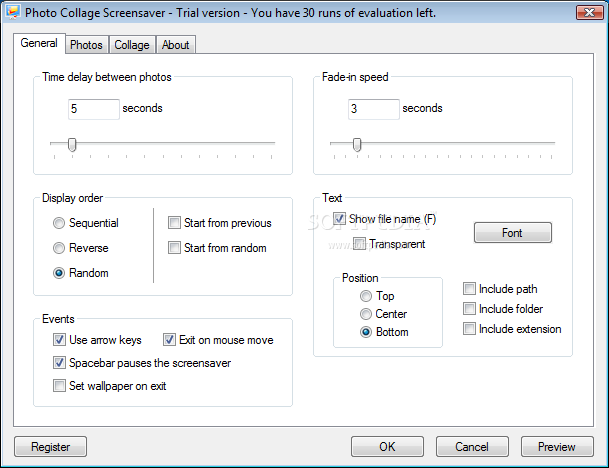Open the Collage tab
This screenshot has height=468, width=609.
click(132, 45)
